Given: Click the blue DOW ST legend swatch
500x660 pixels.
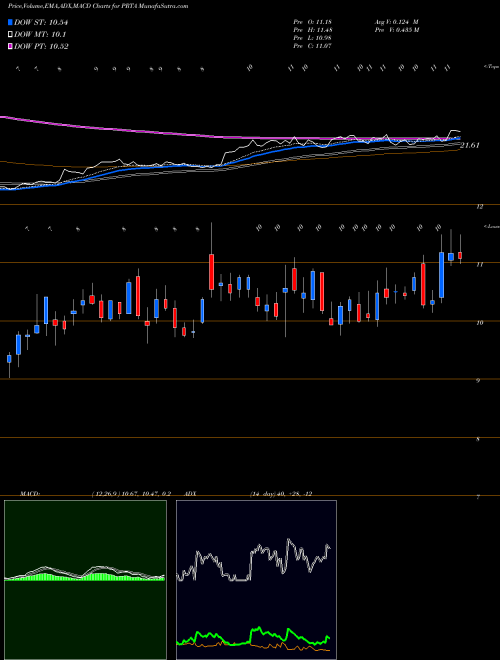Looking at the screenshot, I should pyautogui.click(x=10, y=23).
